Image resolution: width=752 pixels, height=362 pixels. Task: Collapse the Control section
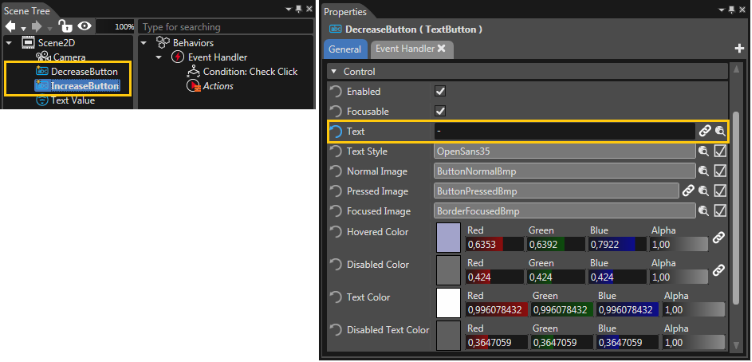[334, 72]
